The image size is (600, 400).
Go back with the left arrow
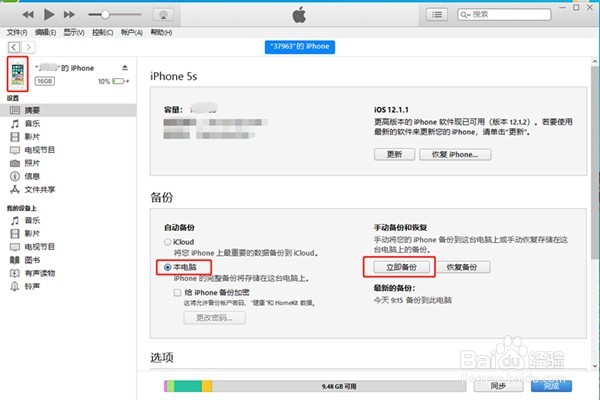point(14,47)
